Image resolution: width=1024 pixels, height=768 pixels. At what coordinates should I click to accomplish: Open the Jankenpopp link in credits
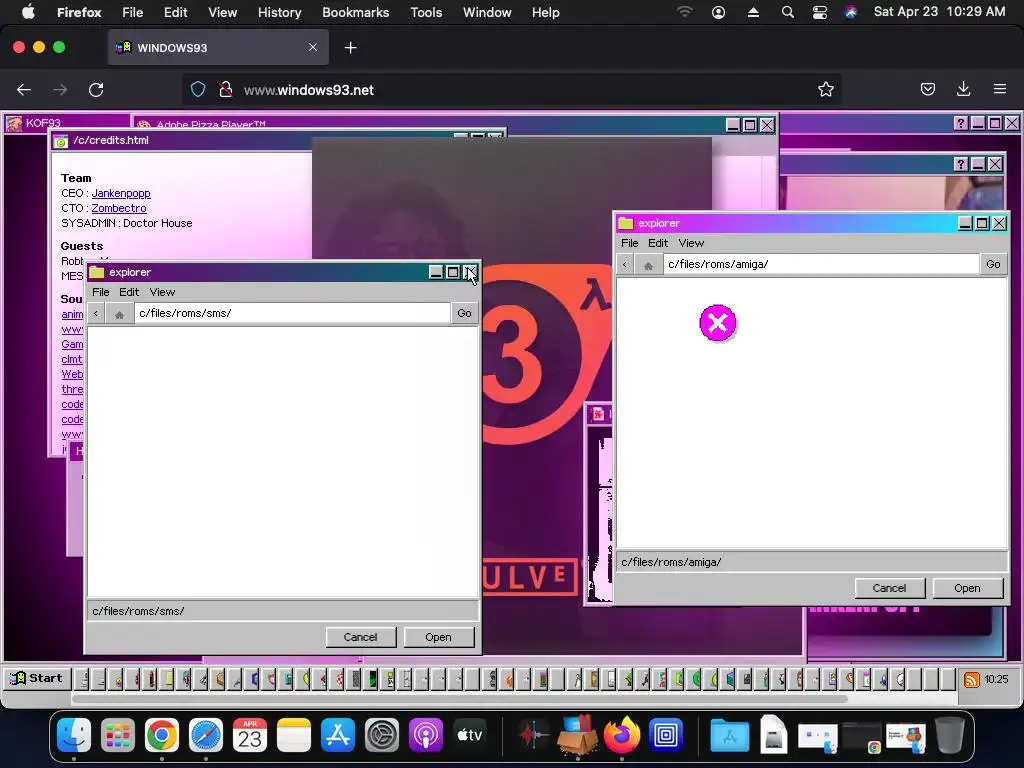(x=121, y=193)
